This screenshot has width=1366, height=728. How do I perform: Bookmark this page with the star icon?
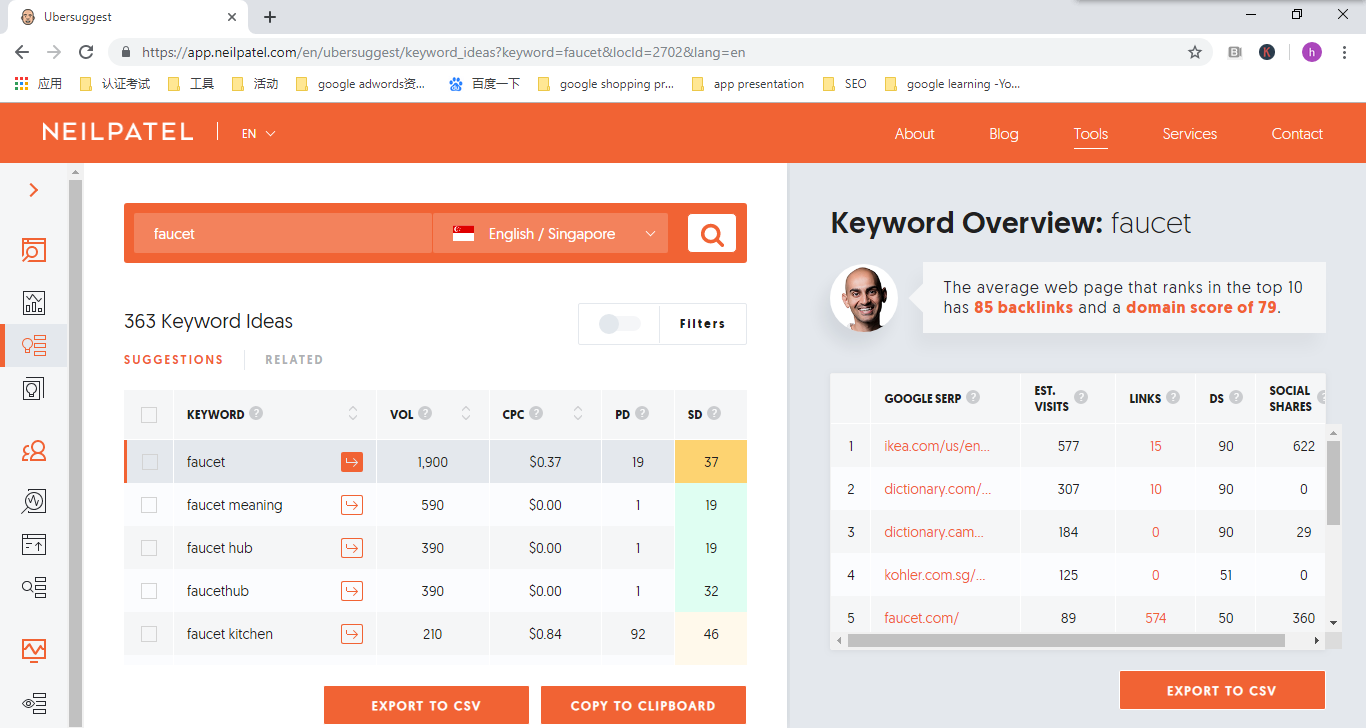point(1194,52)
